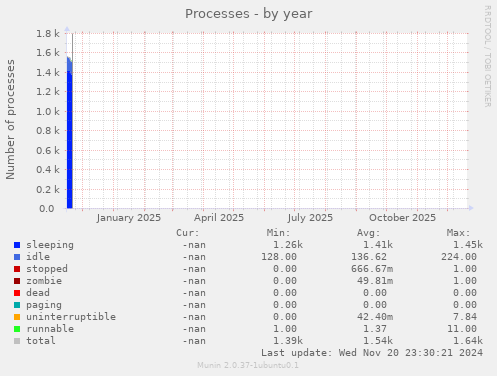Click runnable average value 1.37
Image resolution: width=497 pixels, height=376 pixels.
(375, 329)
